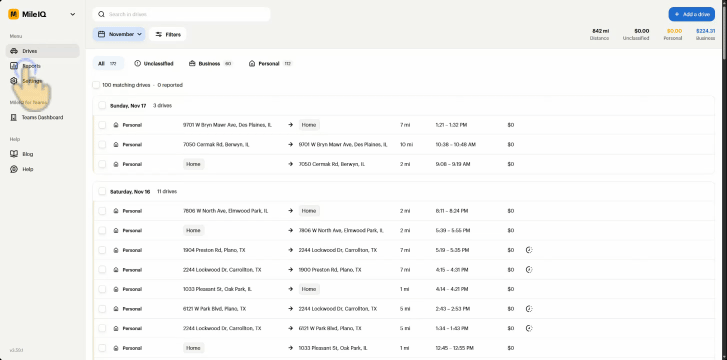Click the MileIQ logo icon
727x360 pixels.
pyautogui.click(x=13, y=14)
